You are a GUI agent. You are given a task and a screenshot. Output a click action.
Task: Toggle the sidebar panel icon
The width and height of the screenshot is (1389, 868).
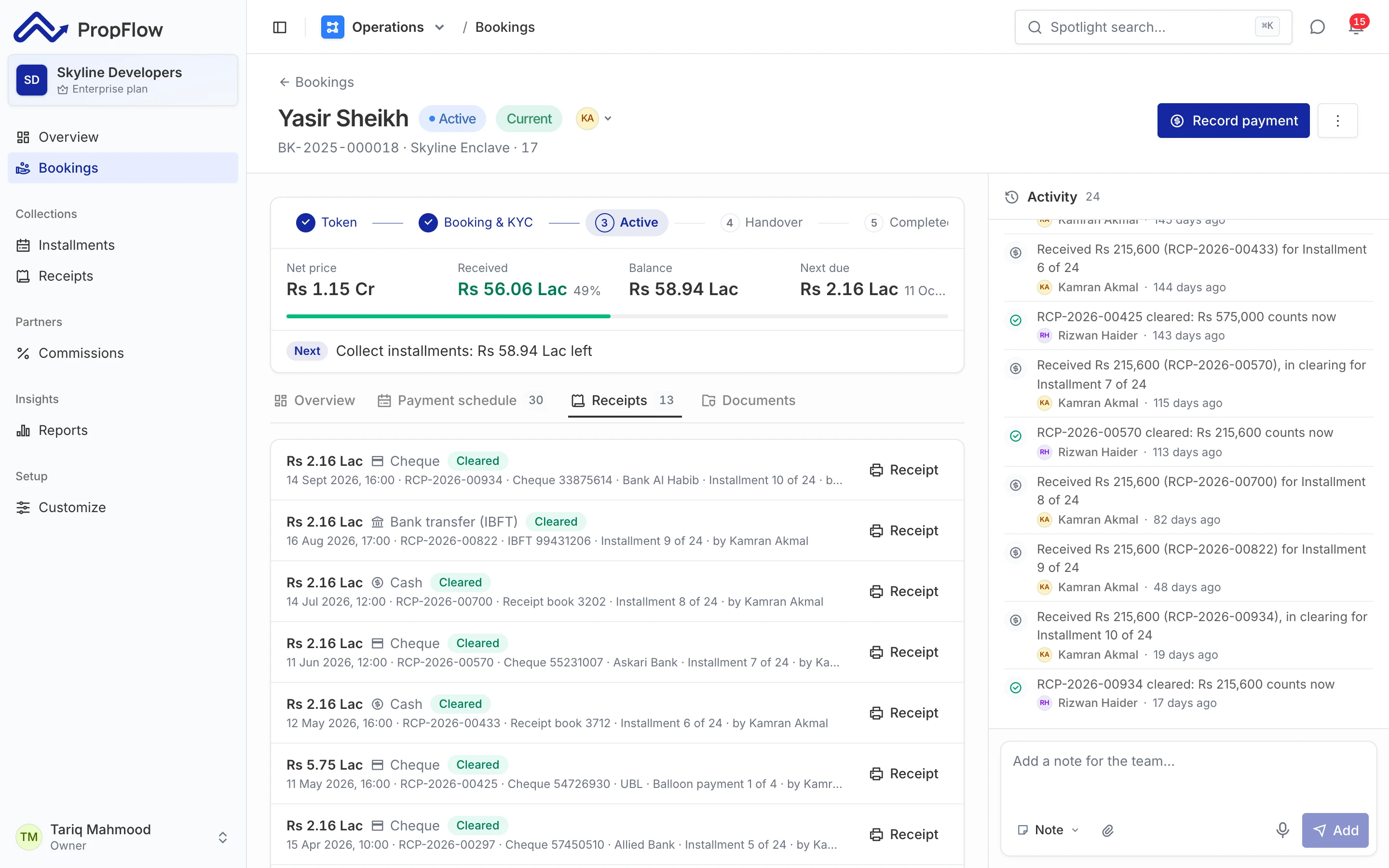280,27
